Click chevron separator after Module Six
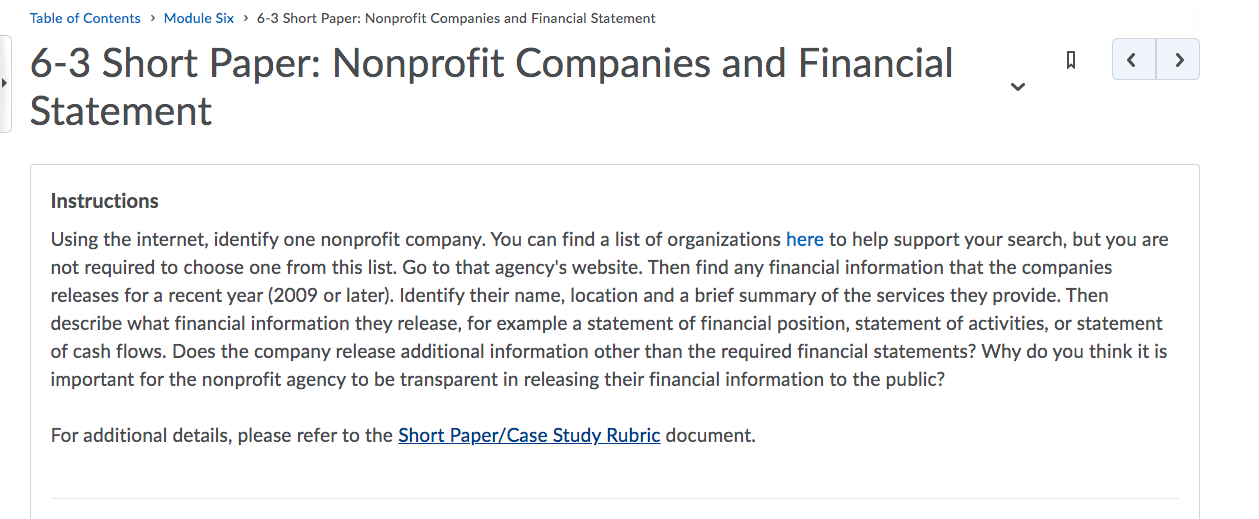 tap(245, 18)
